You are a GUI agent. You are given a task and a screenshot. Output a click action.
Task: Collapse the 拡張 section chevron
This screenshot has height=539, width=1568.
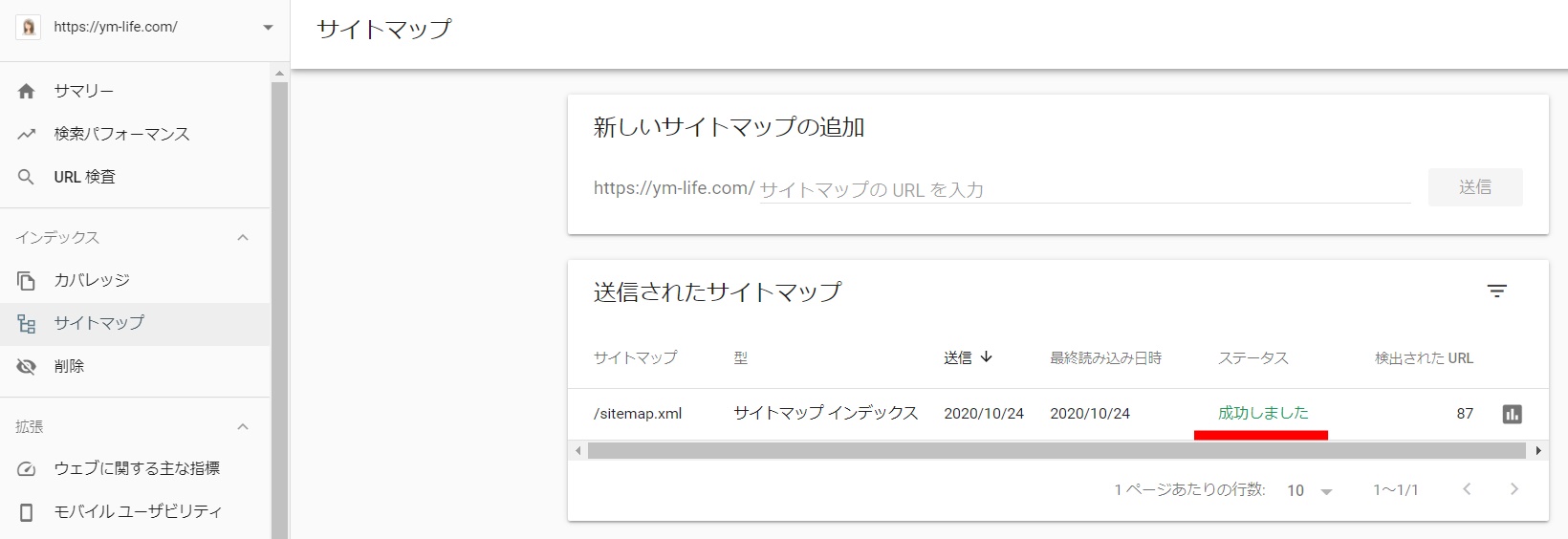(x=243, y=426)
